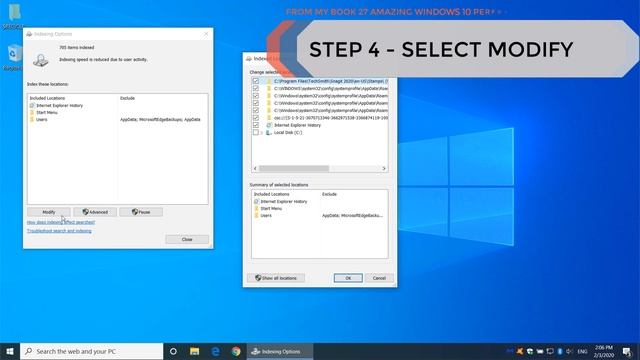Click the 'Search the web and your PC' box
640x360 pixels.
point(91,351)
